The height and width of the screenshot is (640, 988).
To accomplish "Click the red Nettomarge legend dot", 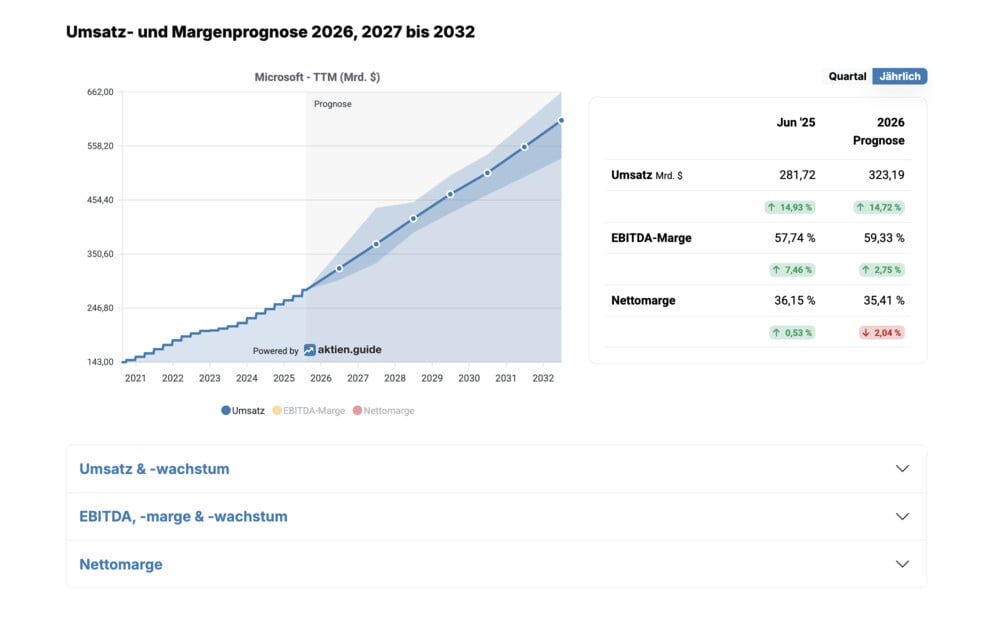I will (x=357, y=411).
